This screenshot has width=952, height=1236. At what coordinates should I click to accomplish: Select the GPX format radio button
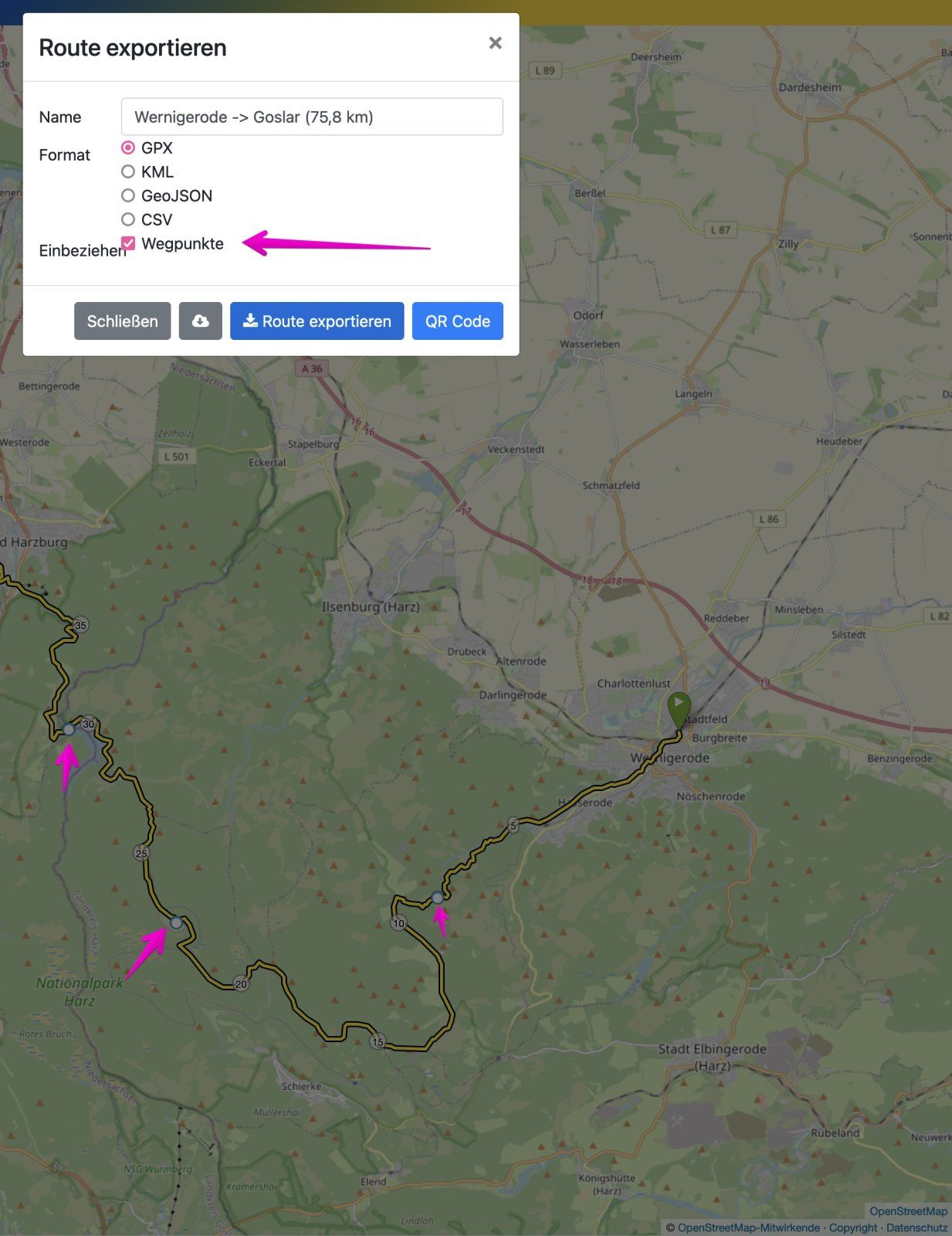128,148
